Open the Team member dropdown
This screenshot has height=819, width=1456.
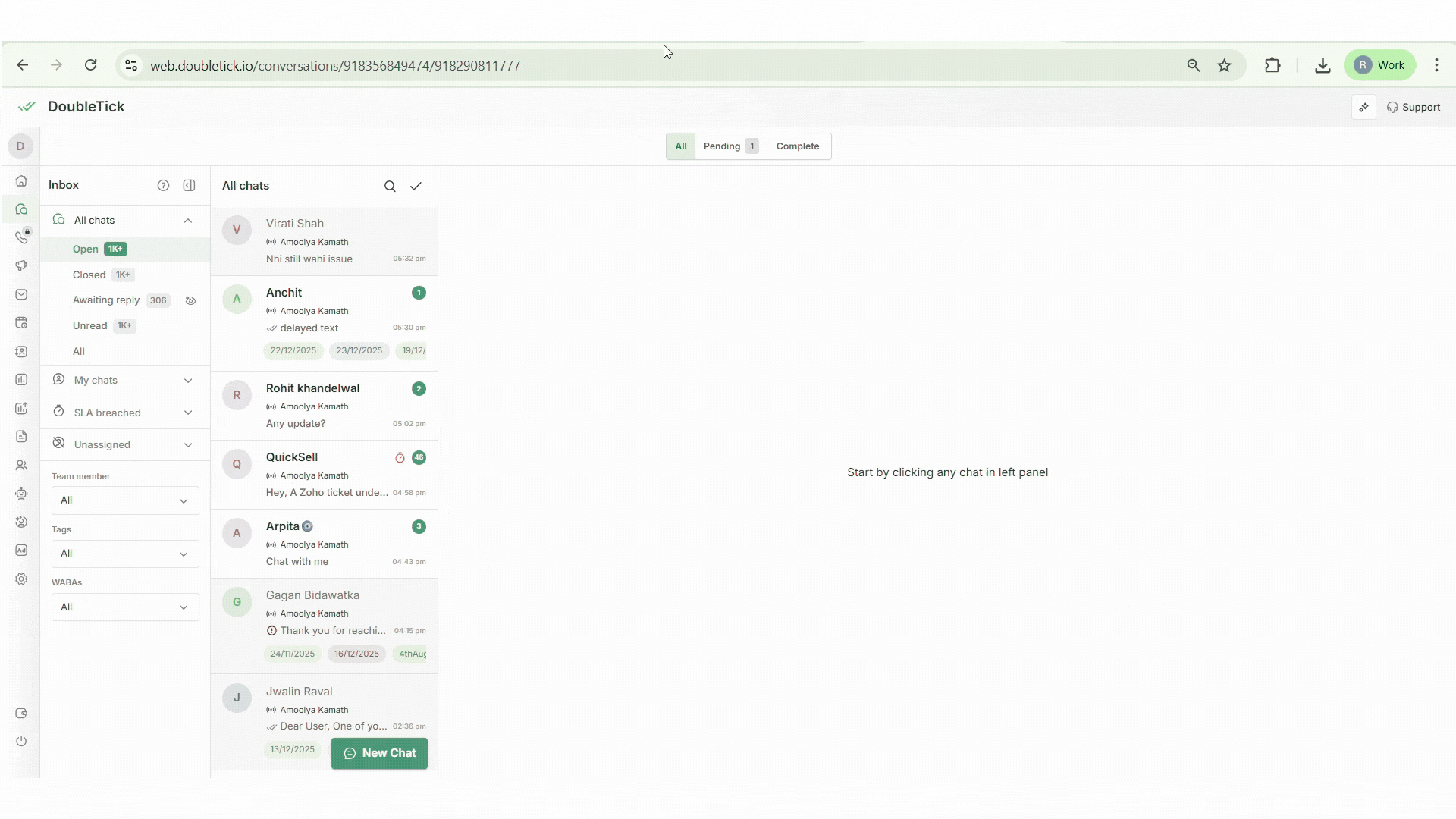[125, 500]
